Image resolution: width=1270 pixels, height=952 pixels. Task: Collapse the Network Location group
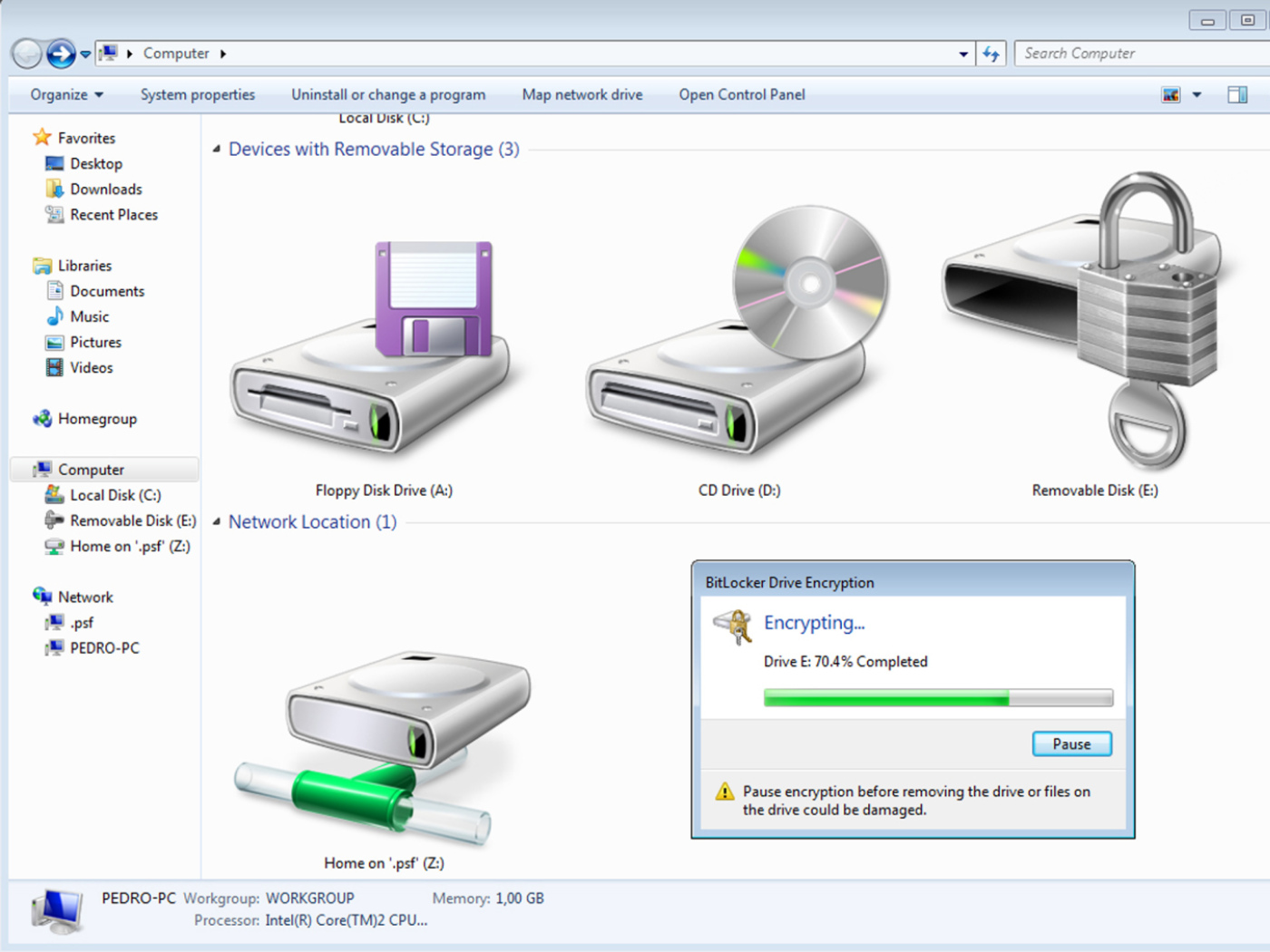(x=217, y=522)
